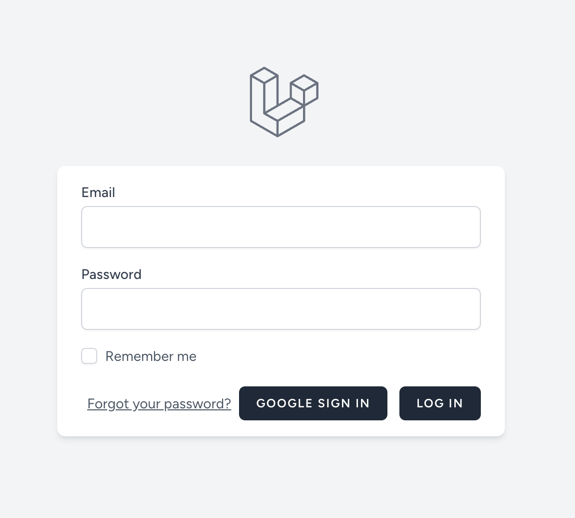This screenshot has height=518, width=575.
Task: Enable the stay-logged-in checkbox
Action: pos(89,356)
